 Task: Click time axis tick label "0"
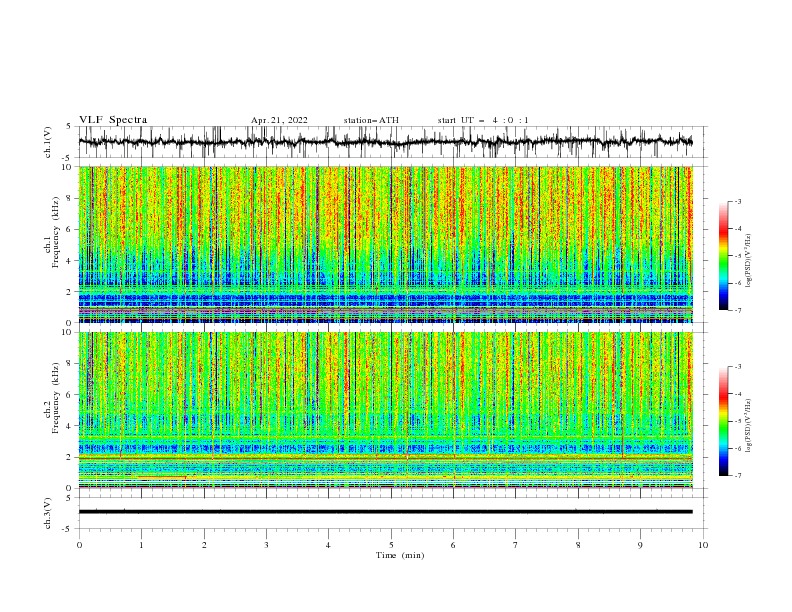(x=79, y=545)
